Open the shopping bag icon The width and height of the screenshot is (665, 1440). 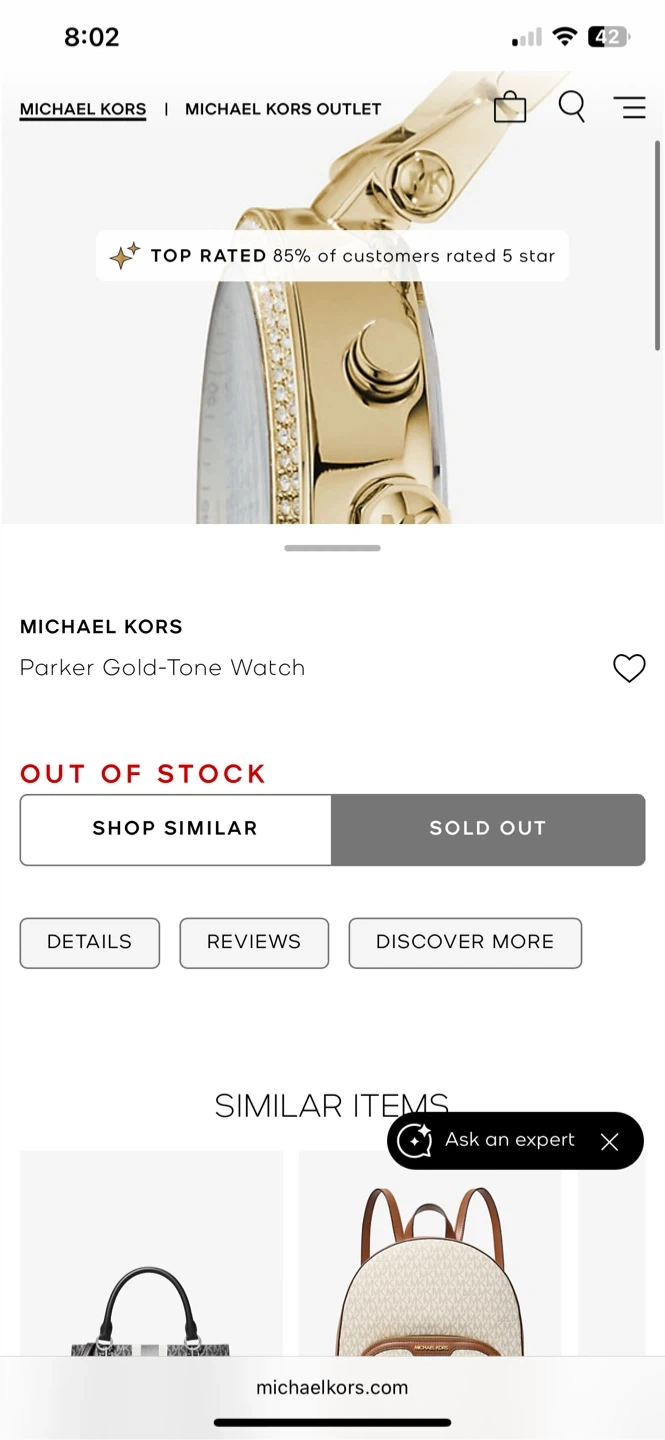(510, 107)
